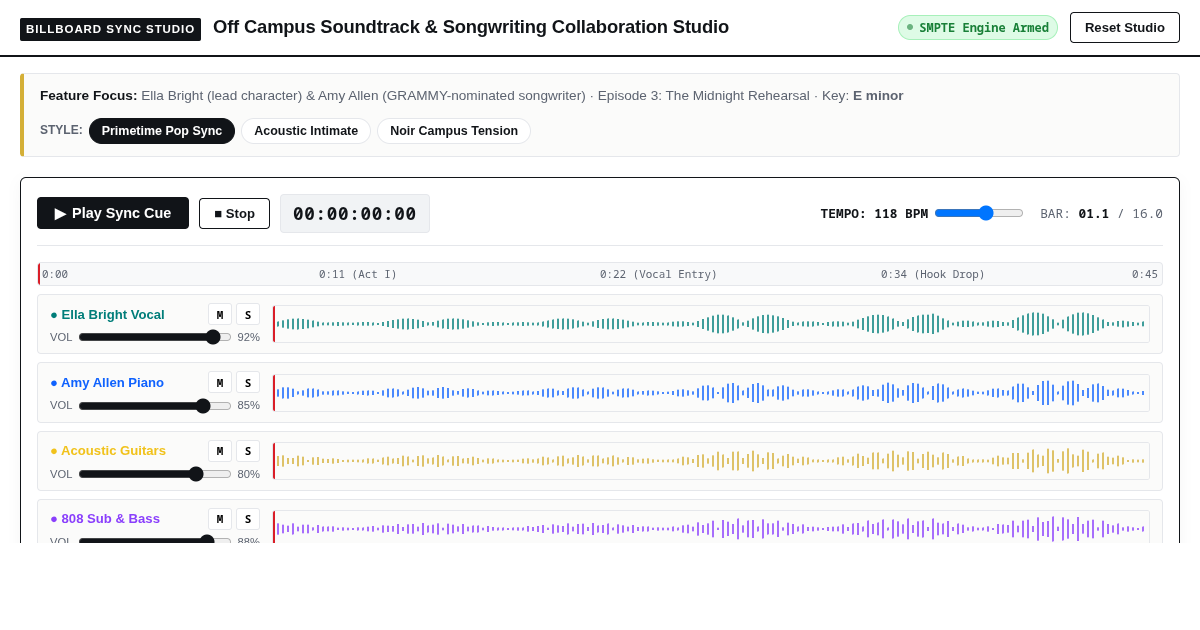Image resolution: width=1200 pixels, height=630 pixels.
Task: Click the 808 Sub & Bass waveform
Action: [711, 527]
